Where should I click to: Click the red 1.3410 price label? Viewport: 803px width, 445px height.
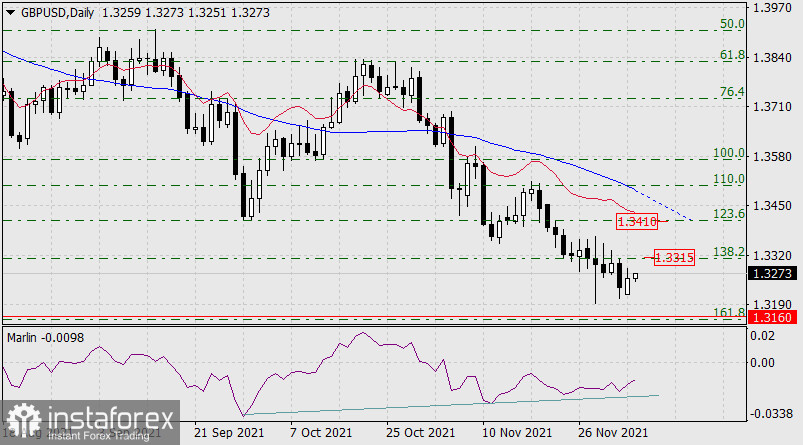click(637, 220)
